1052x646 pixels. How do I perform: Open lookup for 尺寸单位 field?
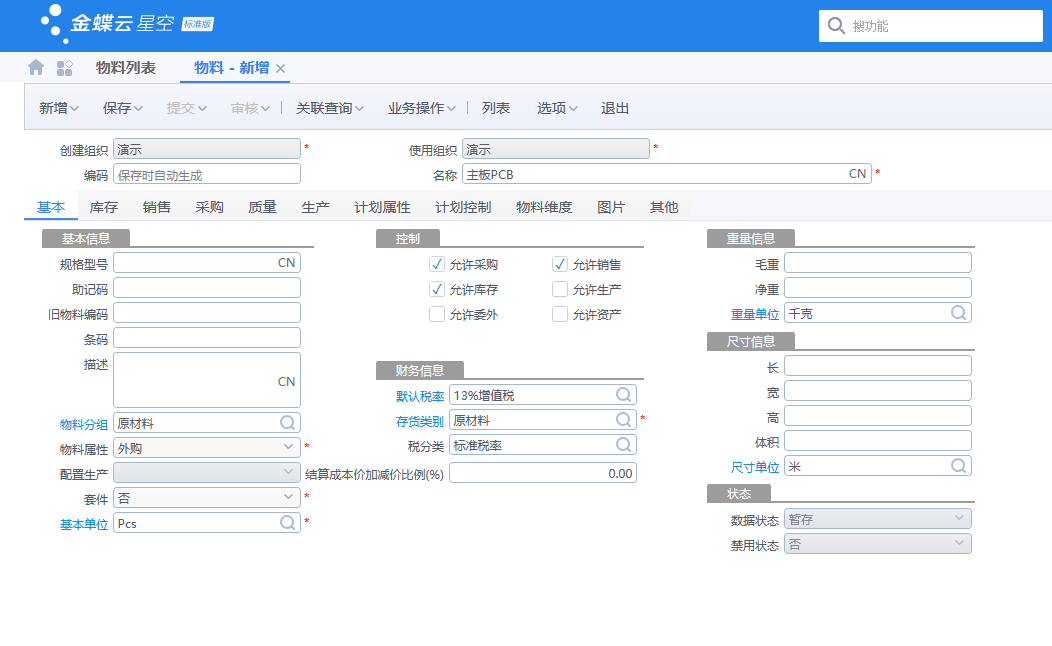click(x=959, y=466)
